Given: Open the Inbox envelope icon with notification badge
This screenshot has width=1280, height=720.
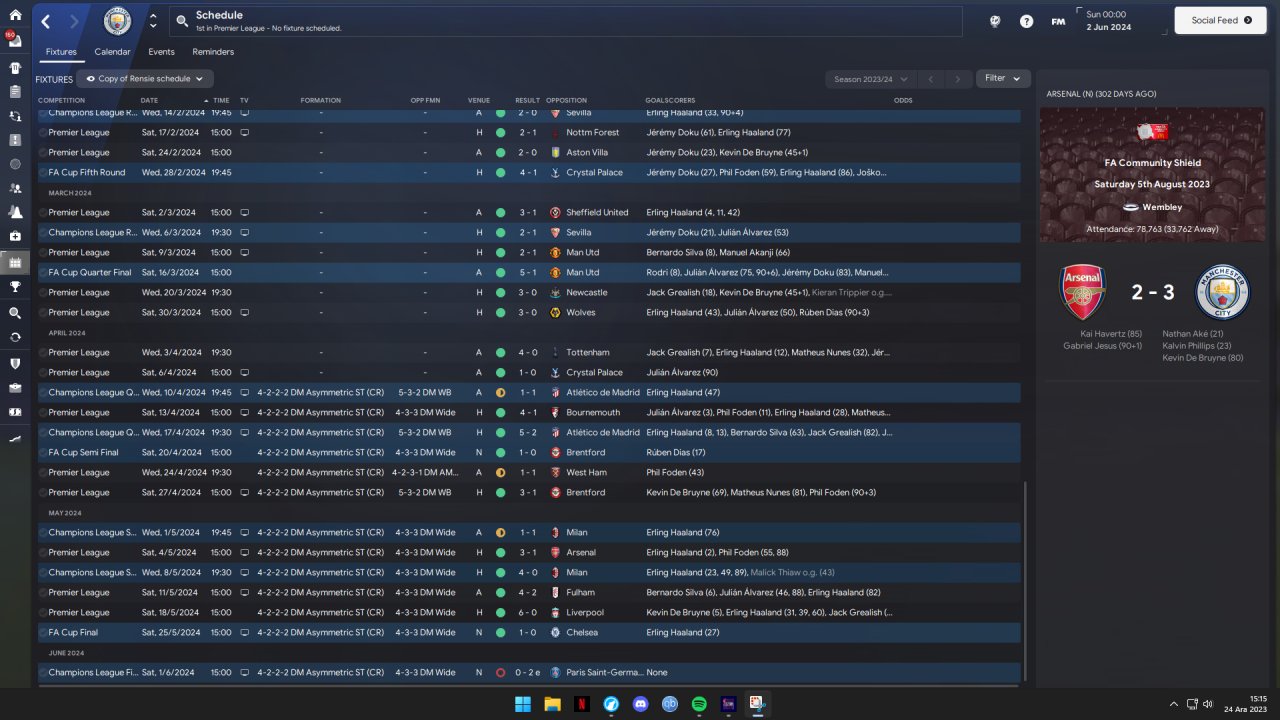Looking at the screenshot, I should coord(15,41).
